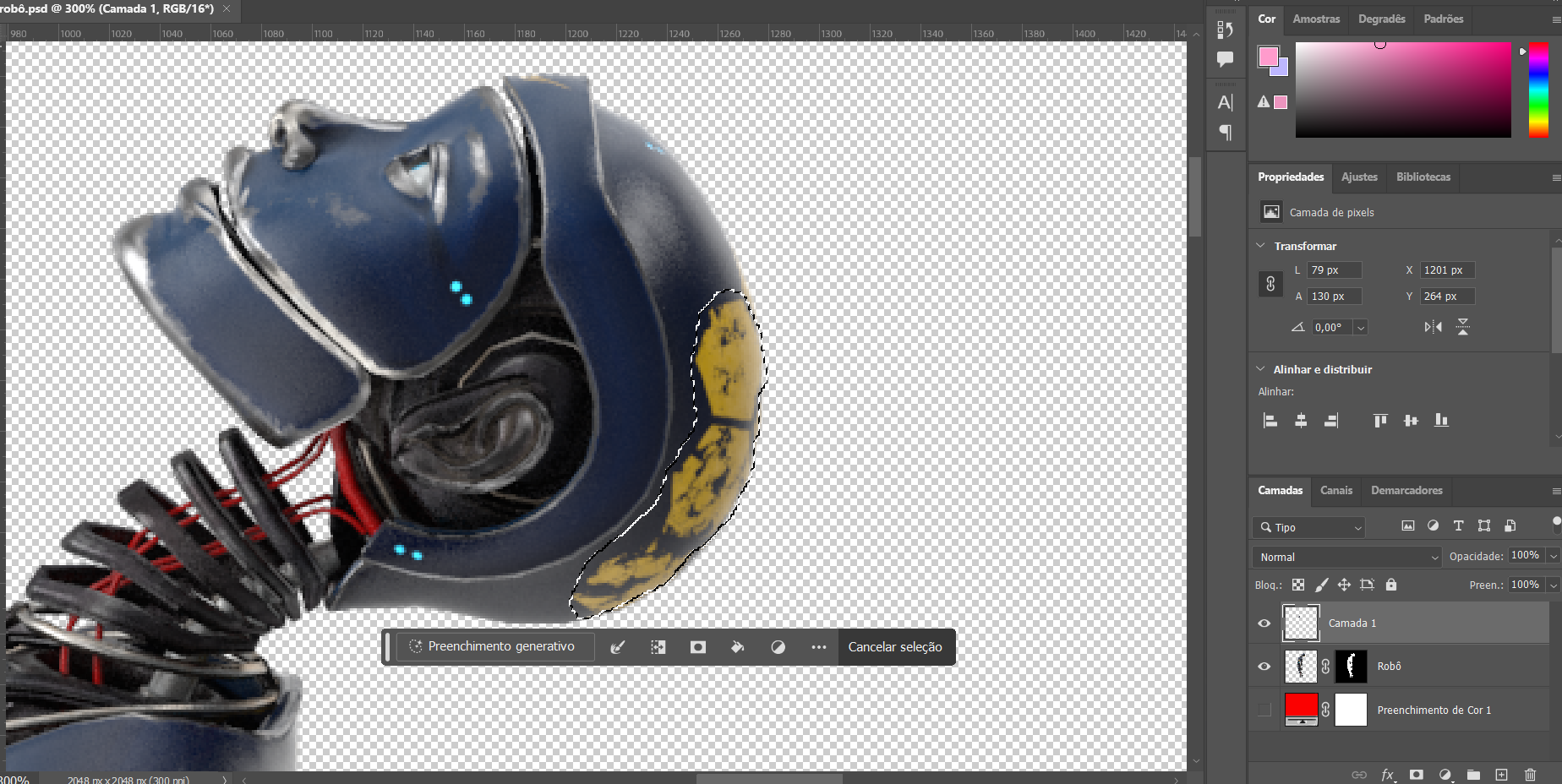The height and width of the screenshot is (784, 1562).
Task: Show the Preenchimento de Cor 1 layer
Action: [1264, 710]
